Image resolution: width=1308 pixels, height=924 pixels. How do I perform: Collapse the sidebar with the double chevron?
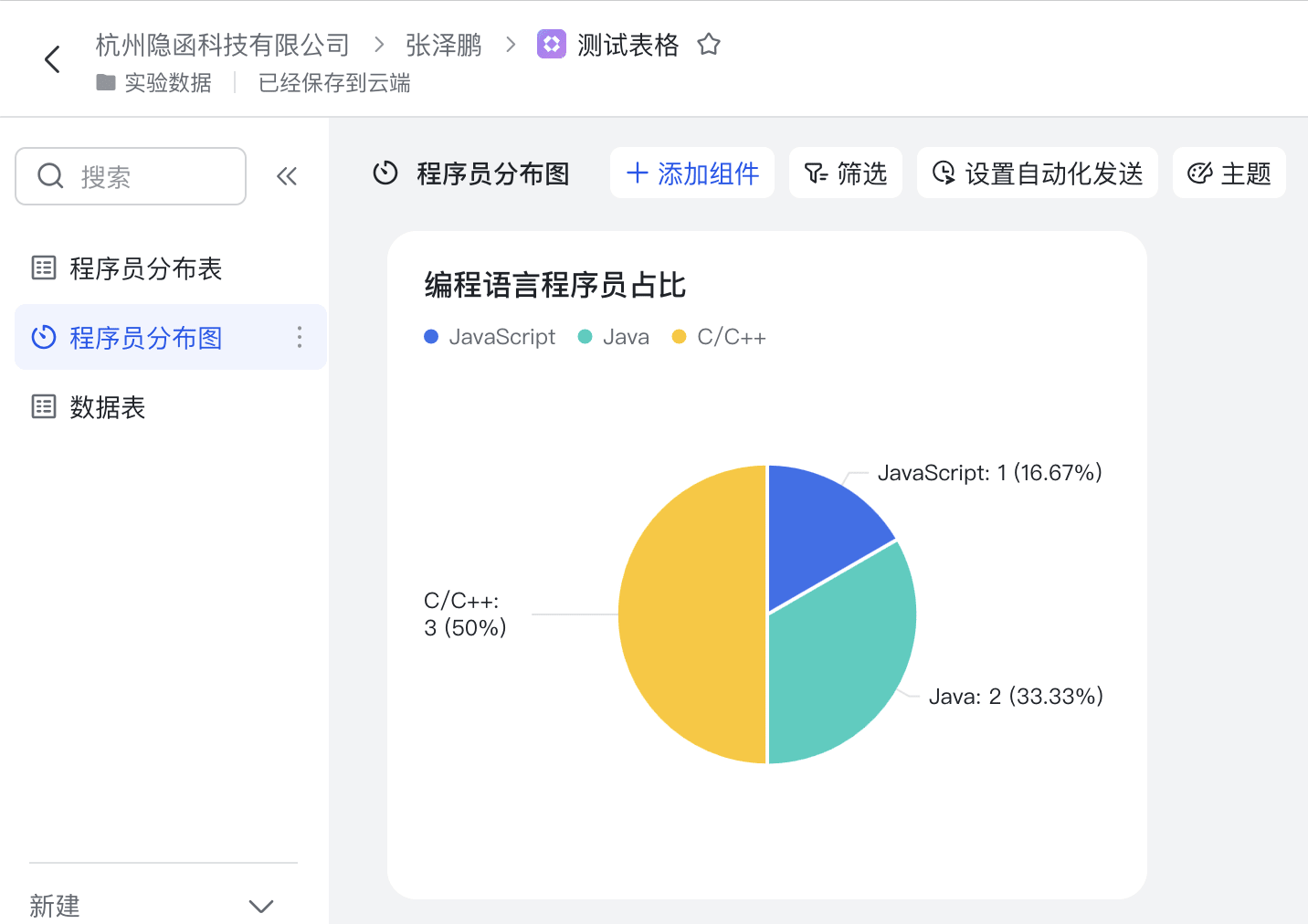pos(287,175)
